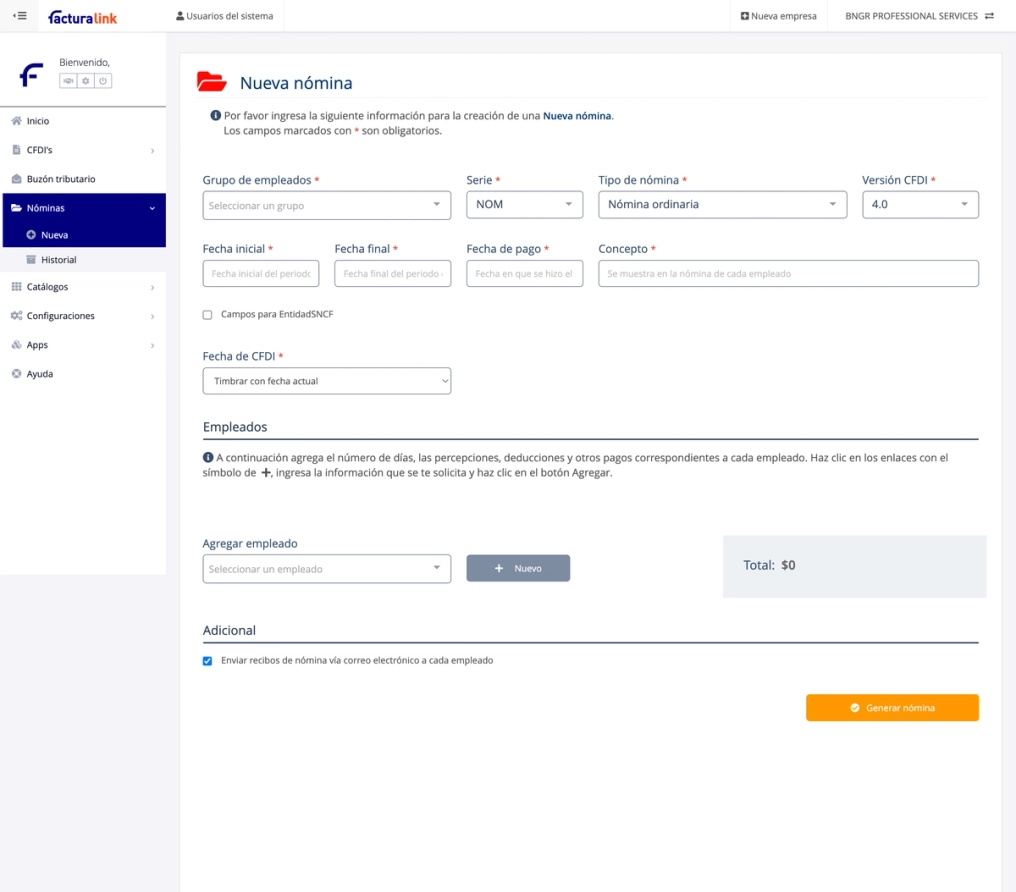Click the power logout icon under Bienvenido
Screen dimensions: 1016x892
click(103, 81)
